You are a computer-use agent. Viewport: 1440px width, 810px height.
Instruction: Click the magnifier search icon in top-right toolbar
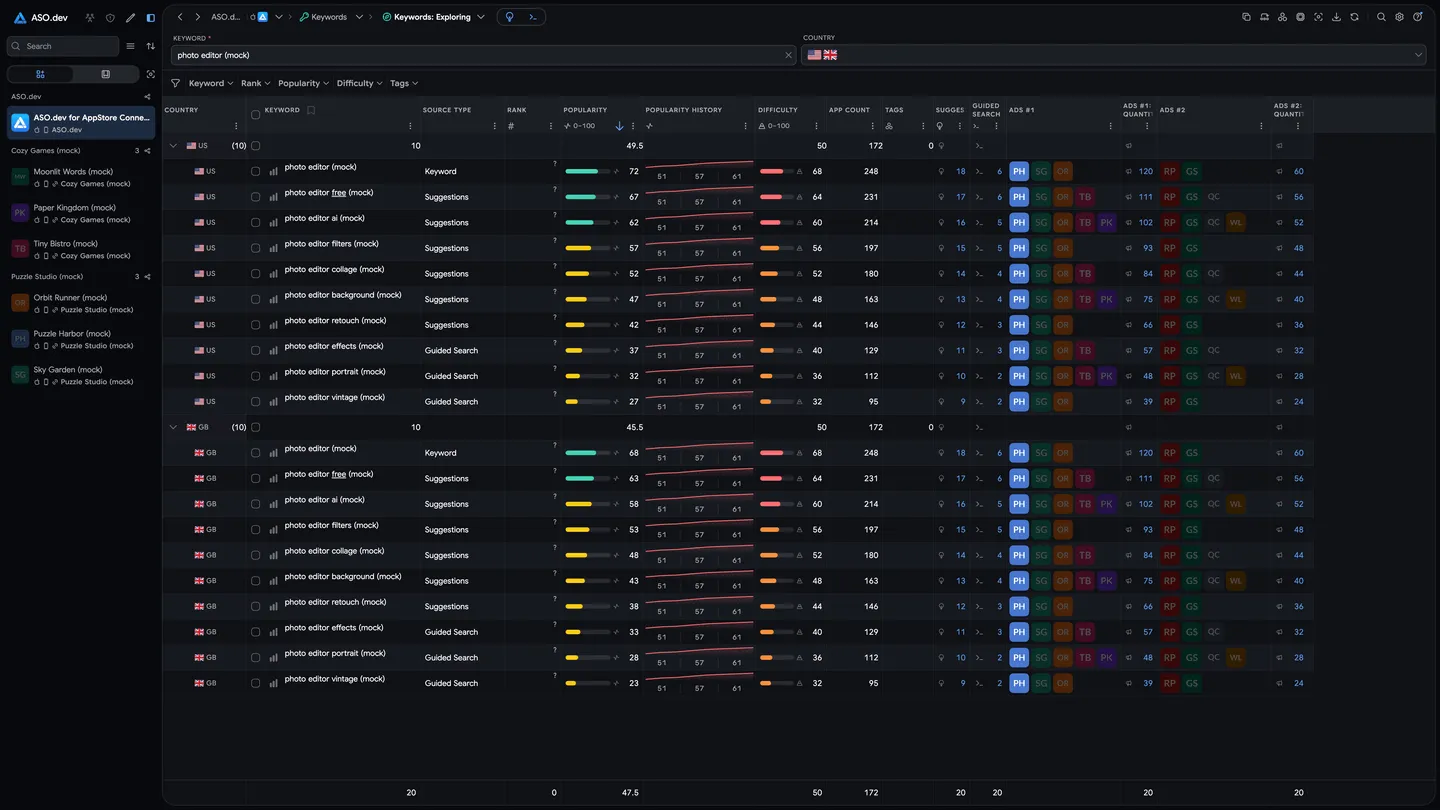(1381, 17)
